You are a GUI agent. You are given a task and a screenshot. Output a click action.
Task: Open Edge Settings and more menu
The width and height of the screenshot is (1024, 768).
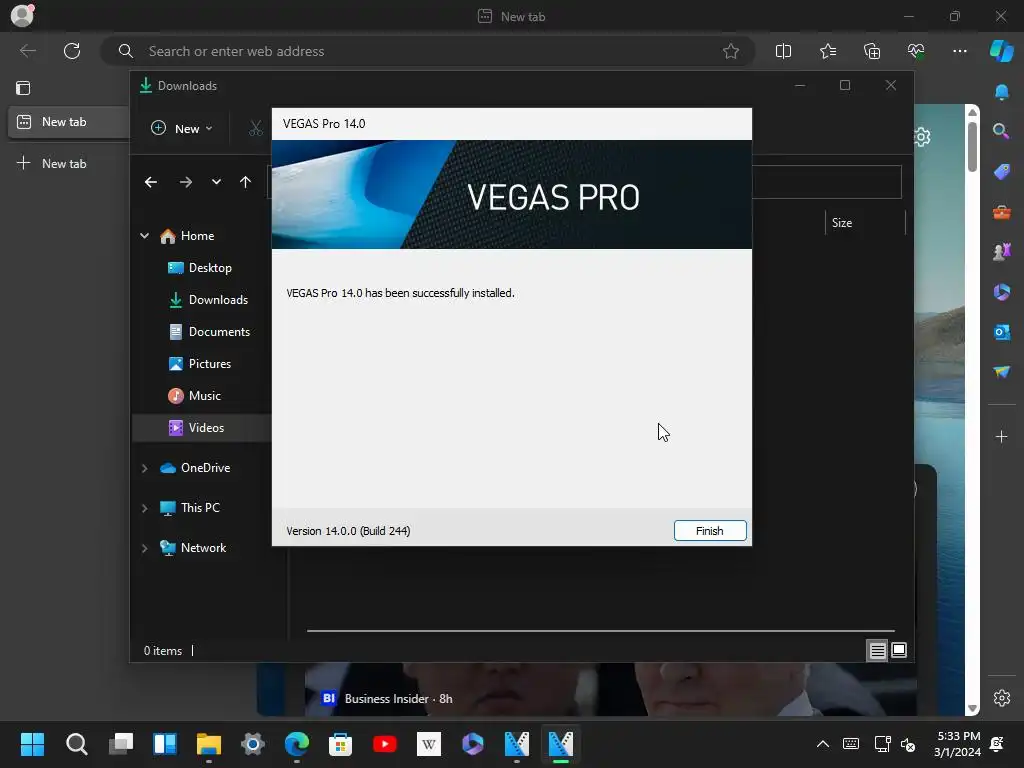959,51
